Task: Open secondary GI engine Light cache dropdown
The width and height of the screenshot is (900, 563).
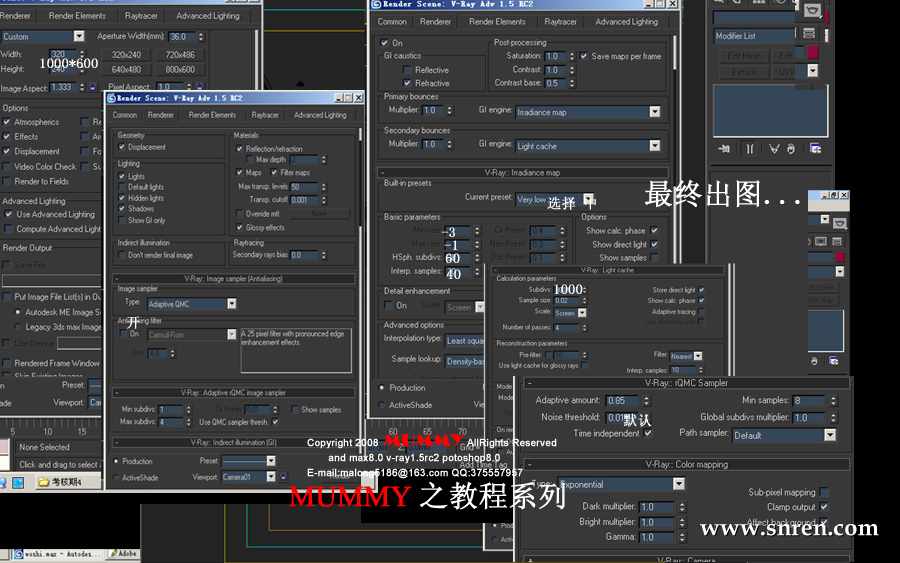Action: click(x=588, y=146)
